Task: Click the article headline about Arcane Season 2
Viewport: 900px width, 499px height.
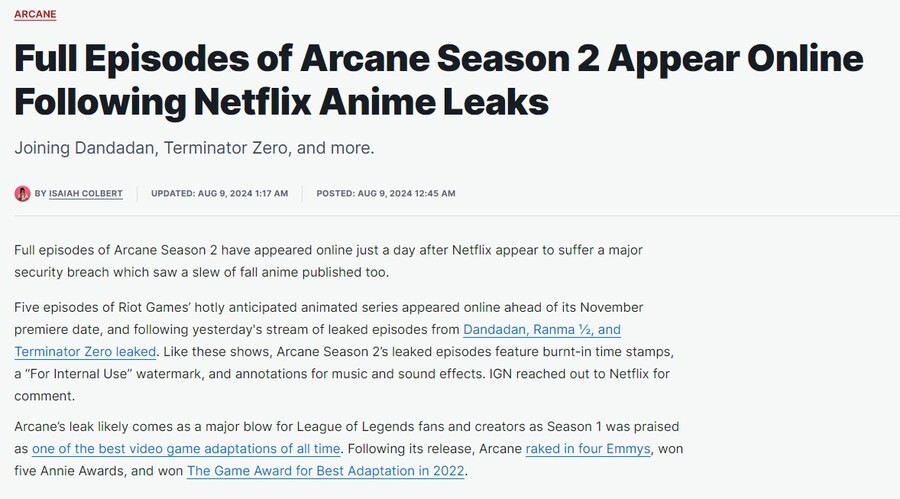Action: point(438,59)
